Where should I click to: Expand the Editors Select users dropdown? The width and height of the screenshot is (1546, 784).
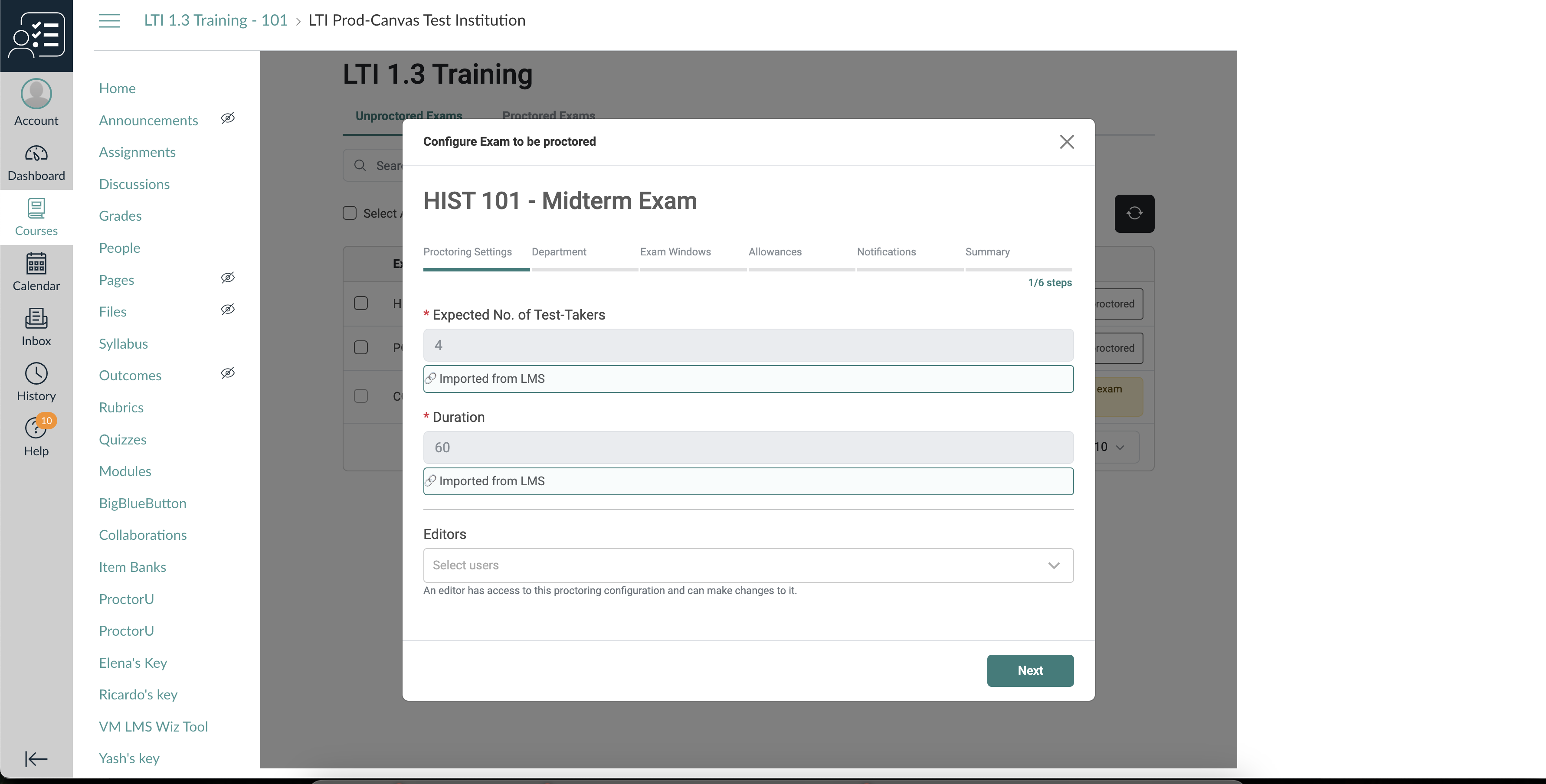[748, 565]
